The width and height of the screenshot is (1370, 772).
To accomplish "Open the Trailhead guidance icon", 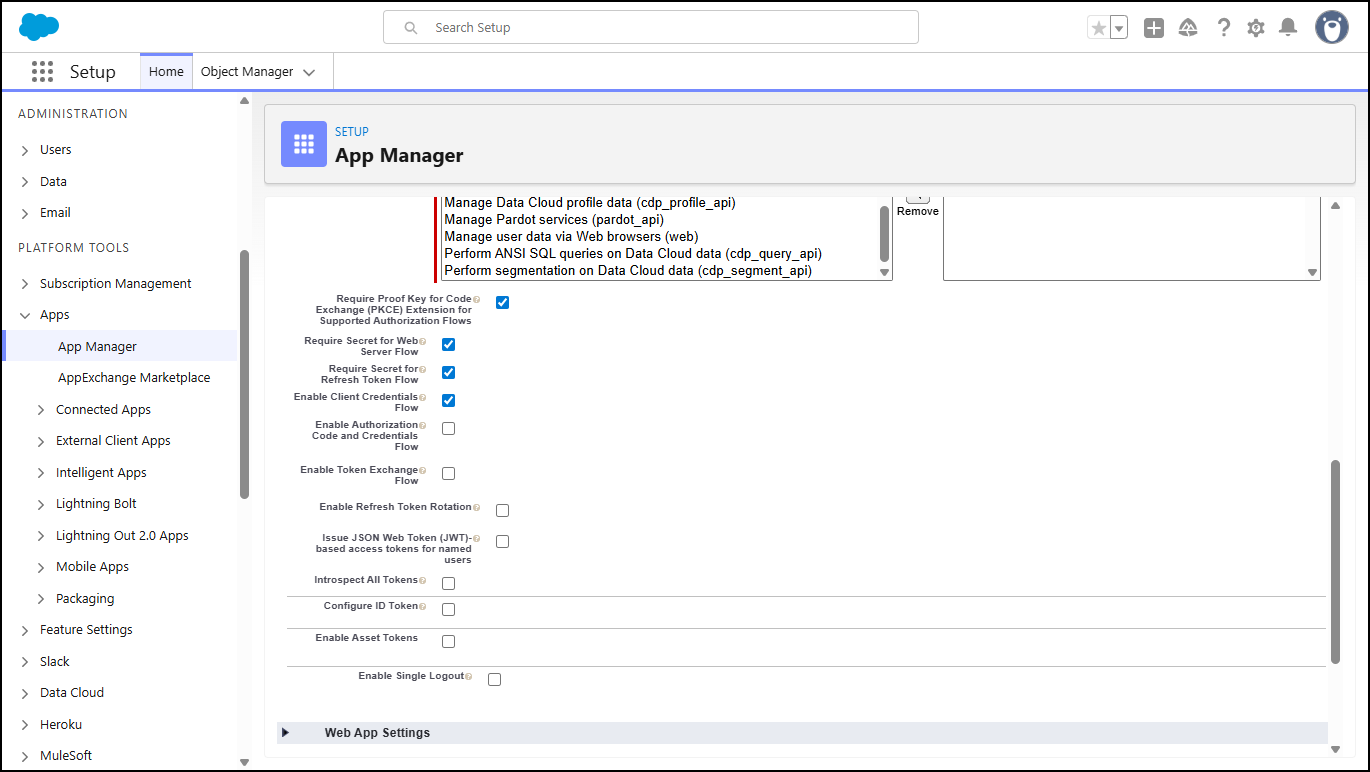I will coord(1188,28).
